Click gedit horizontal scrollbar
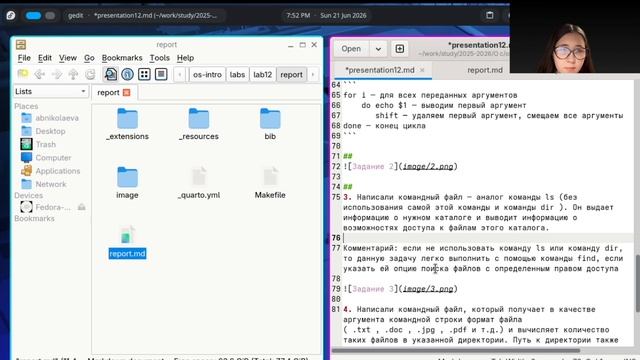 [x=456, y=350]
